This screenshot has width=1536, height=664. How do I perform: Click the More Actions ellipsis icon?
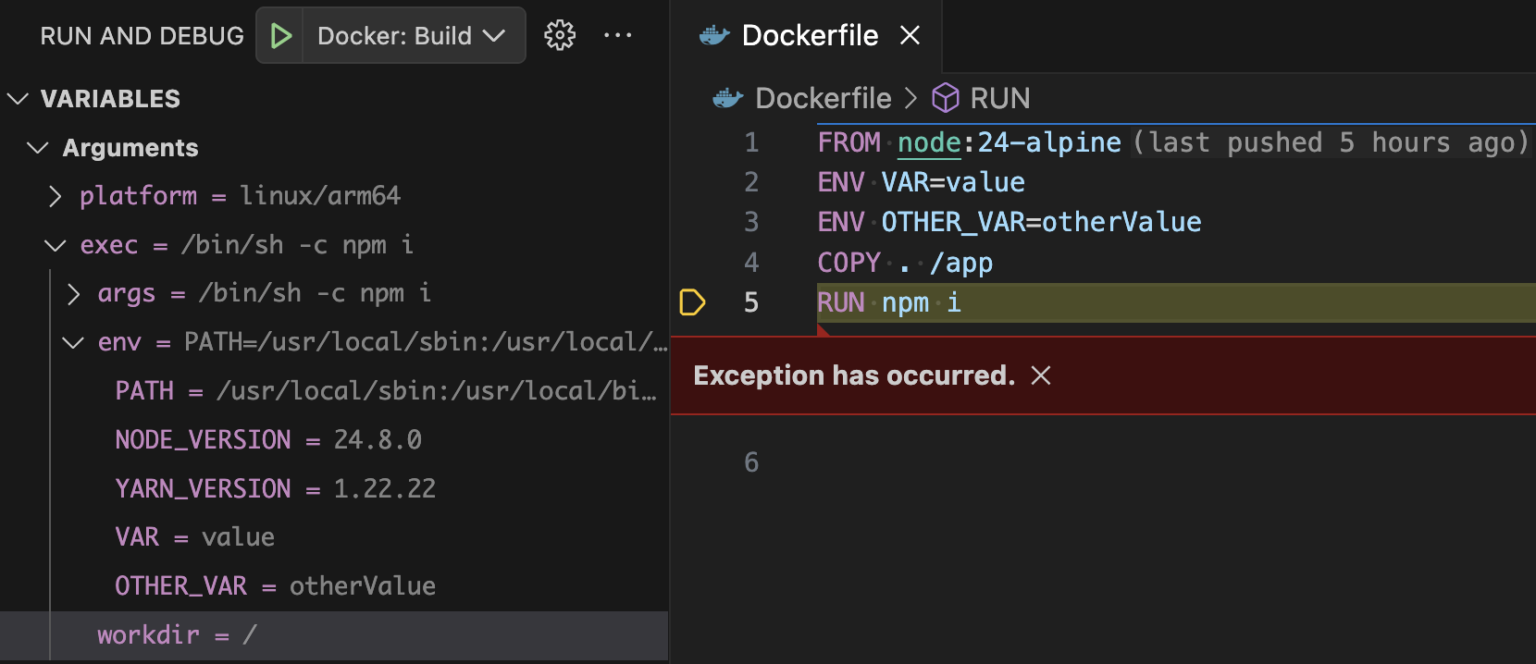618,35
